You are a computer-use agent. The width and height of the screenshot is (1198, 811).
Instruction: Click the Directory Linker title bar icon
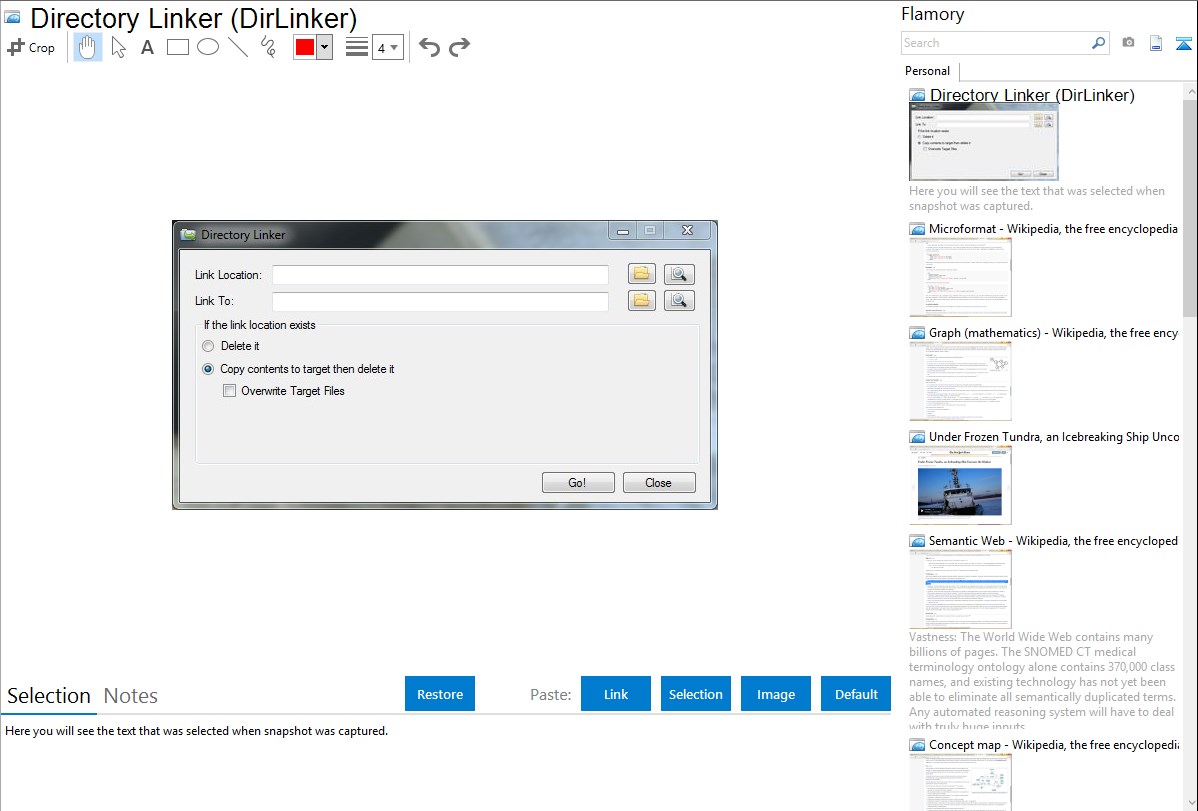[188, 235]
